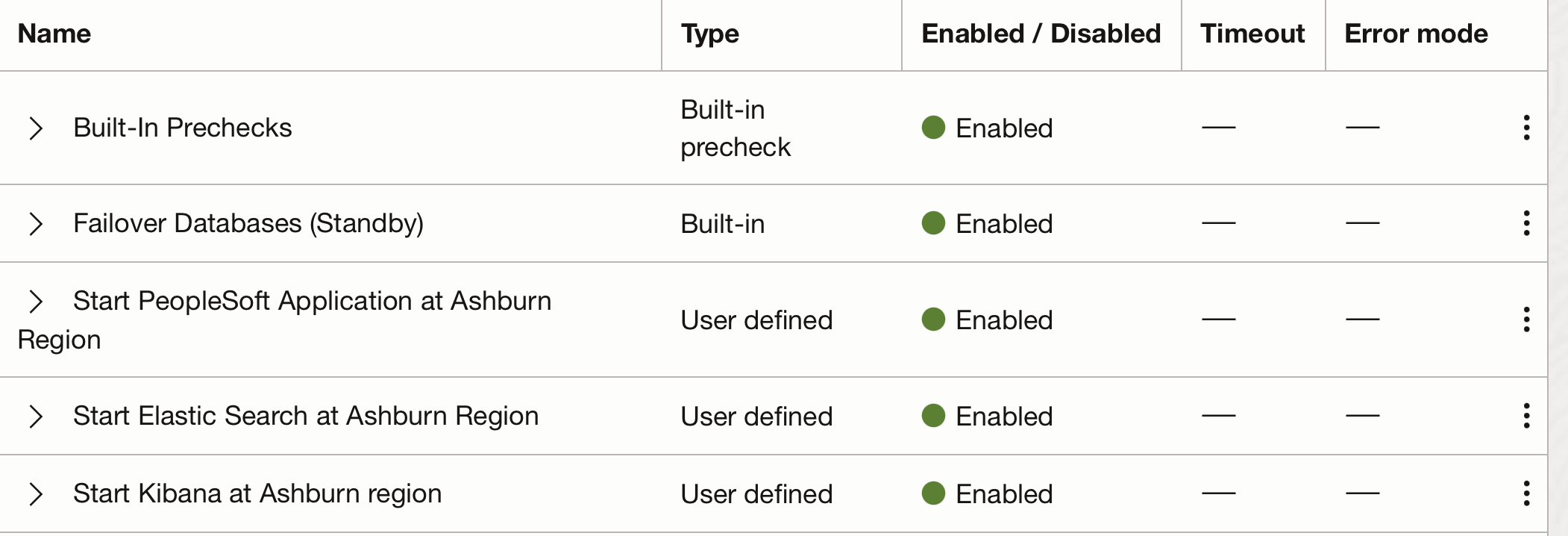Expand the Built-In Prechecks row
Screen dimensions: 1568x536
click(36, 128)
